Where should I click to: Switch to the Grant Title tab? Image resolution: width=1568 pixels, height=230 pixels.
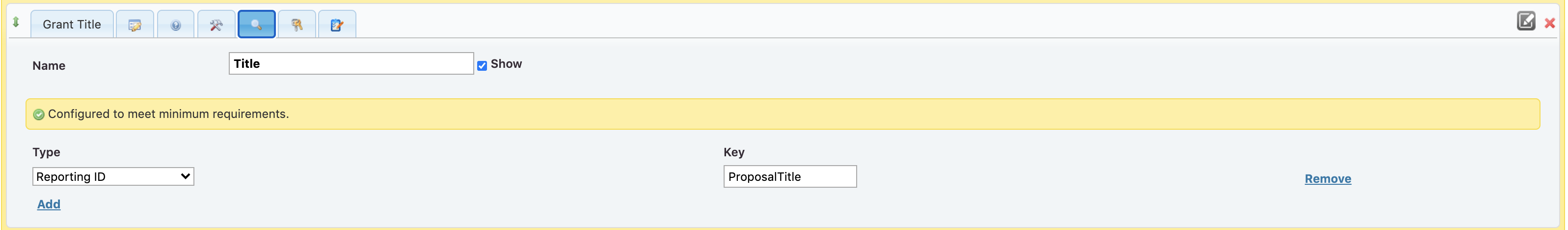[x=72, y=25]
